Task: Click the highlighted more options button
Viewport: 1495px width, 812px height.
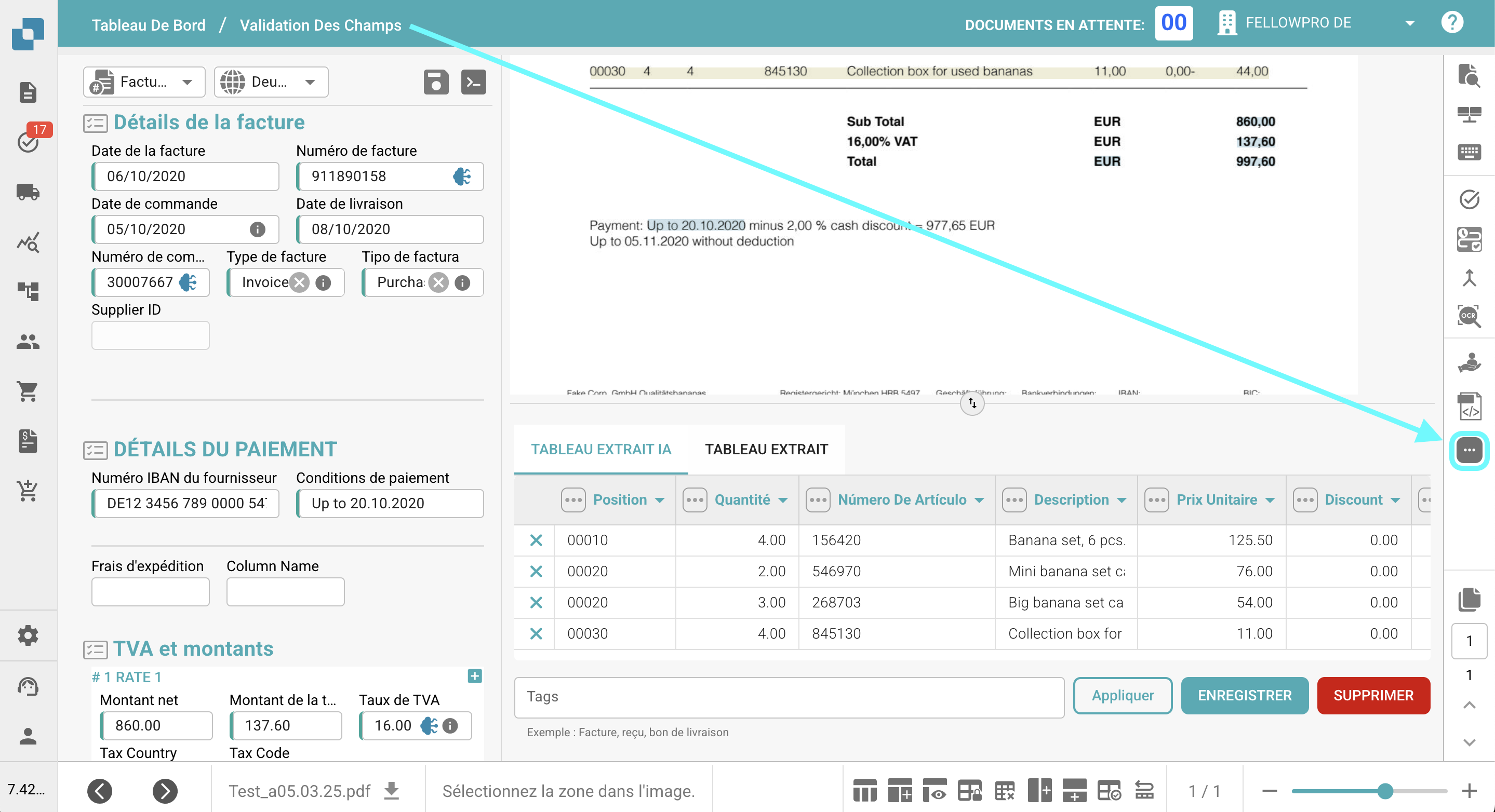Action: [x=1469, y=450]
